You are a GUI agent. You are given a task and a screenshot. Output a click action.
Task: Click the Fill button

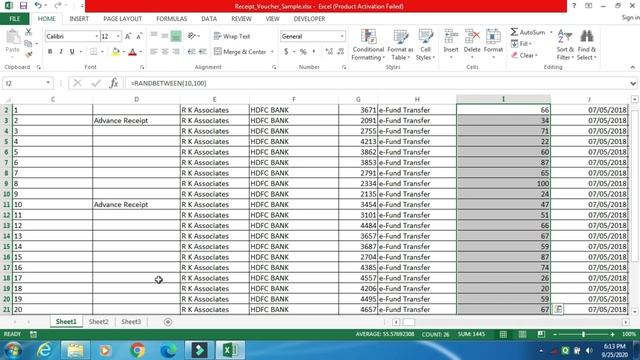(521, 44)
